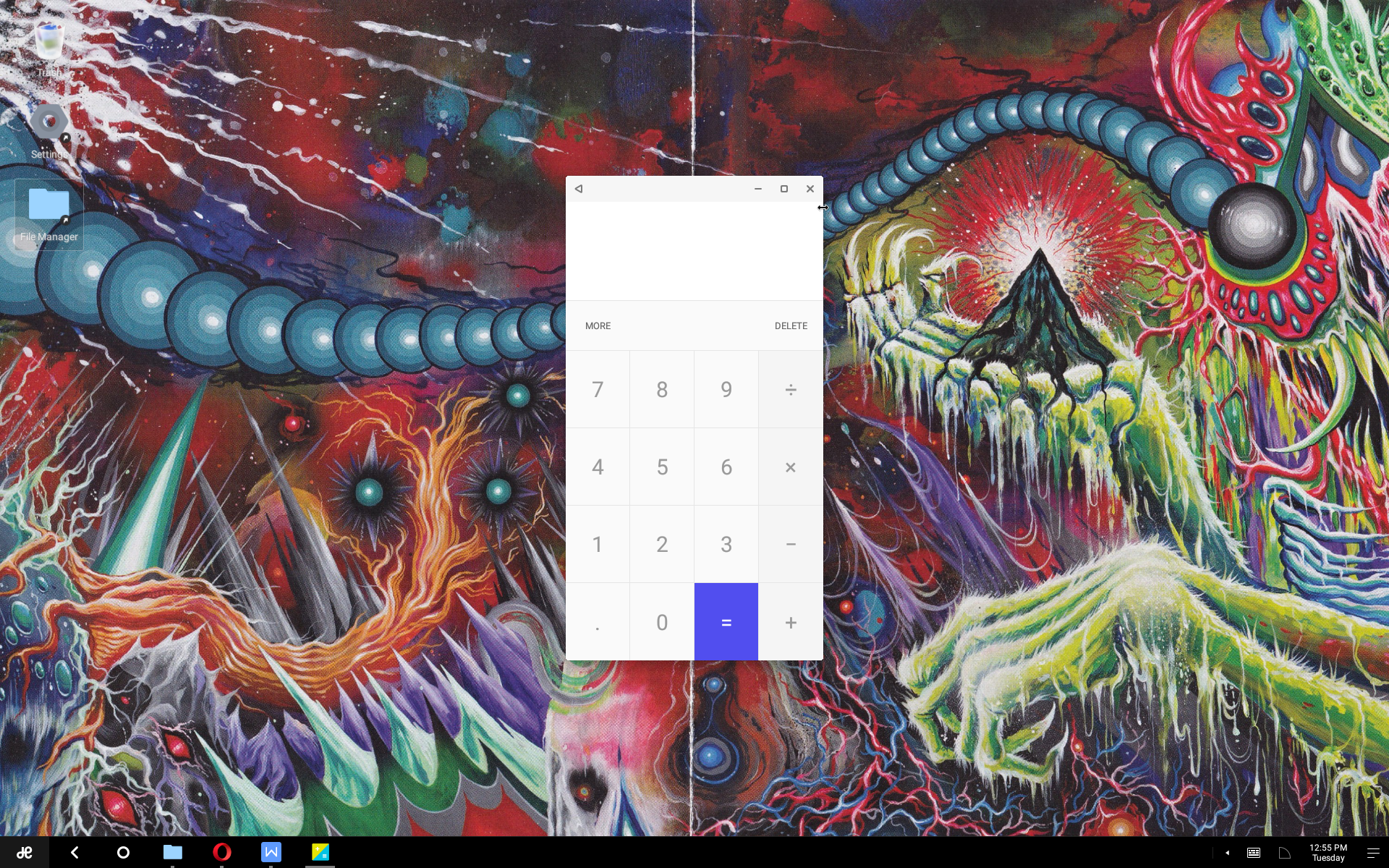Tap digit 9 on the keypad
This screenshot has height=868, width=1389.
pyautogui.click(x=726, y=390)
